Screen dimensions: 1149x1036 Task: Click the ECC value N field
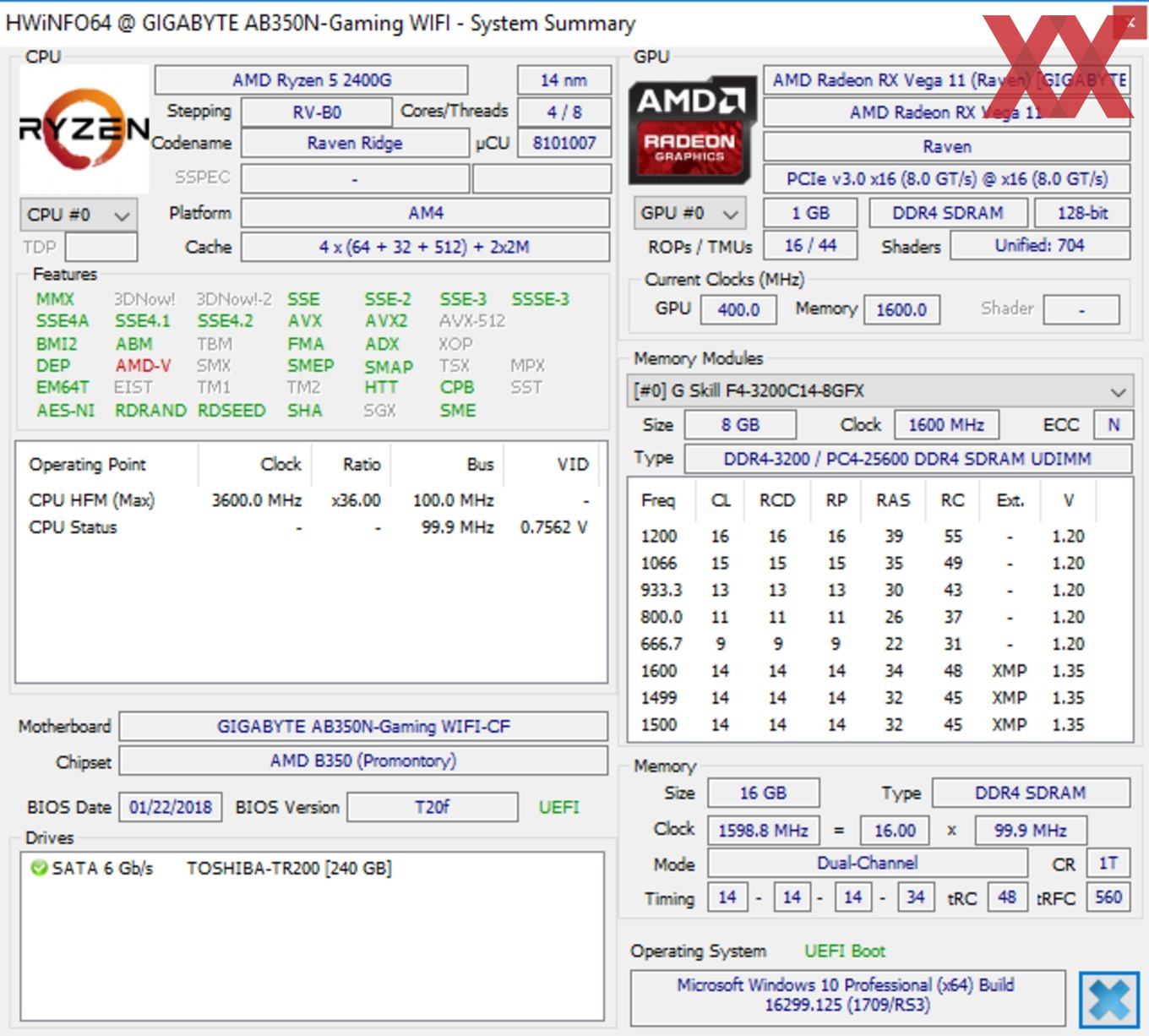[x=1114, y=425]
